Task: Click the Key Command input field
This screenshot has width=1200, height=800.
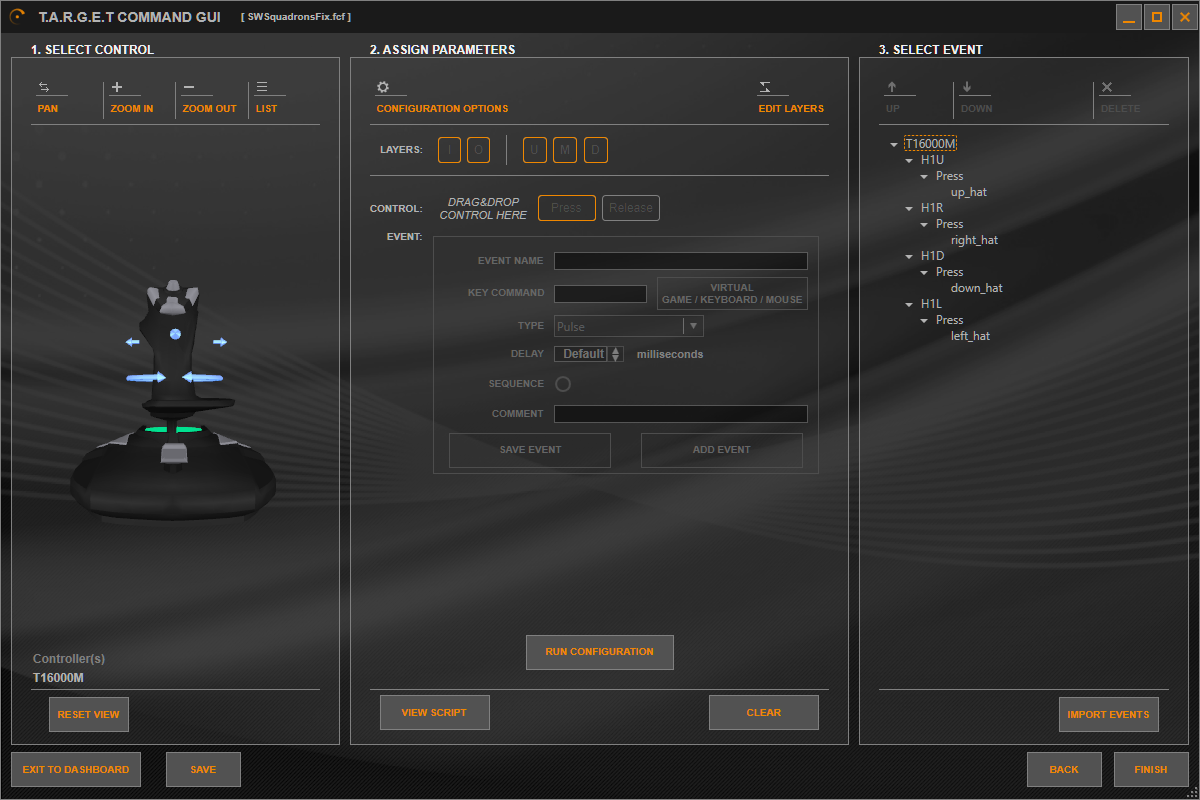Action: click(600, 293)
